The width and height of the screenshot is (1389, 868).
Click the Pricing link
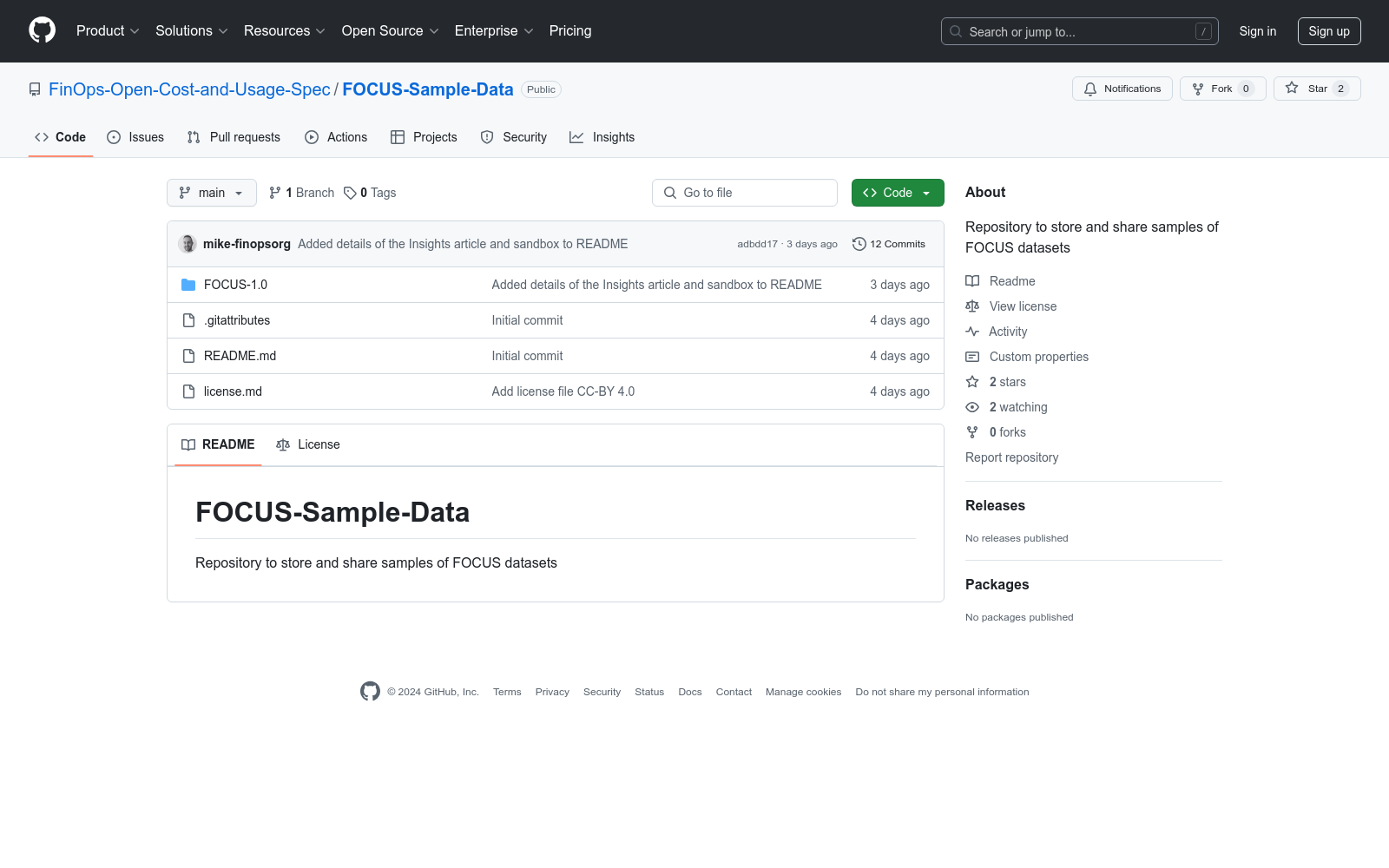point(570,31)
